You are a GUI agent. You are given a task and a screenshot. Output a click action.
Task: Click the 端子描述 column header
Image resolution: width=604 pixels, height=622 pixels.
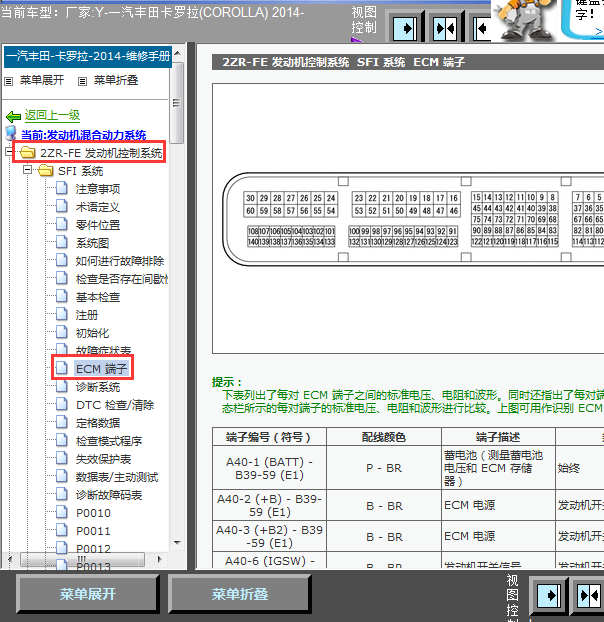coord(498,437)
